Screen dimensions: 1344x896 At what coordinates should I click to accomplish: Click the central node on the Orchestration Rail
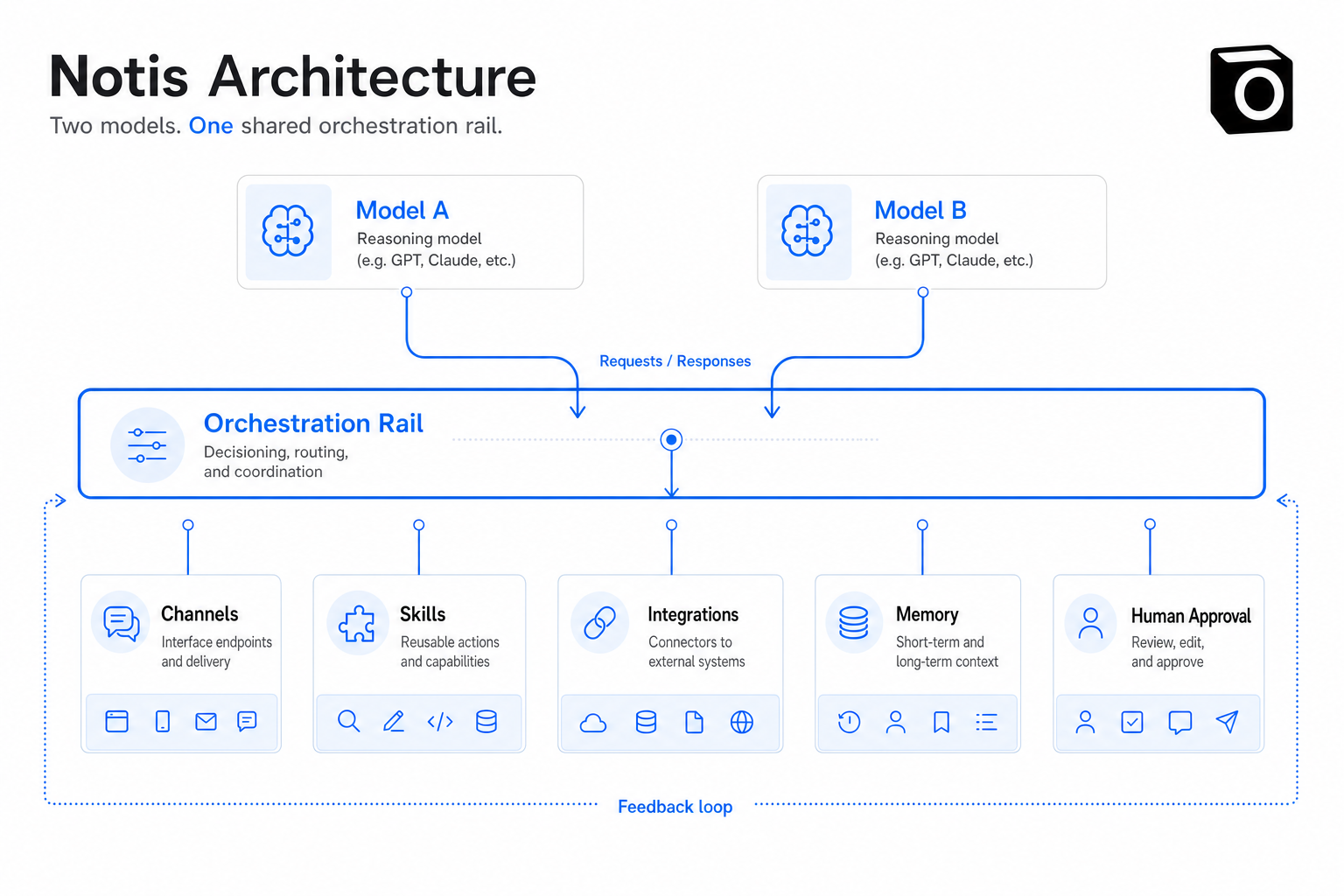(x=671, y=439)
